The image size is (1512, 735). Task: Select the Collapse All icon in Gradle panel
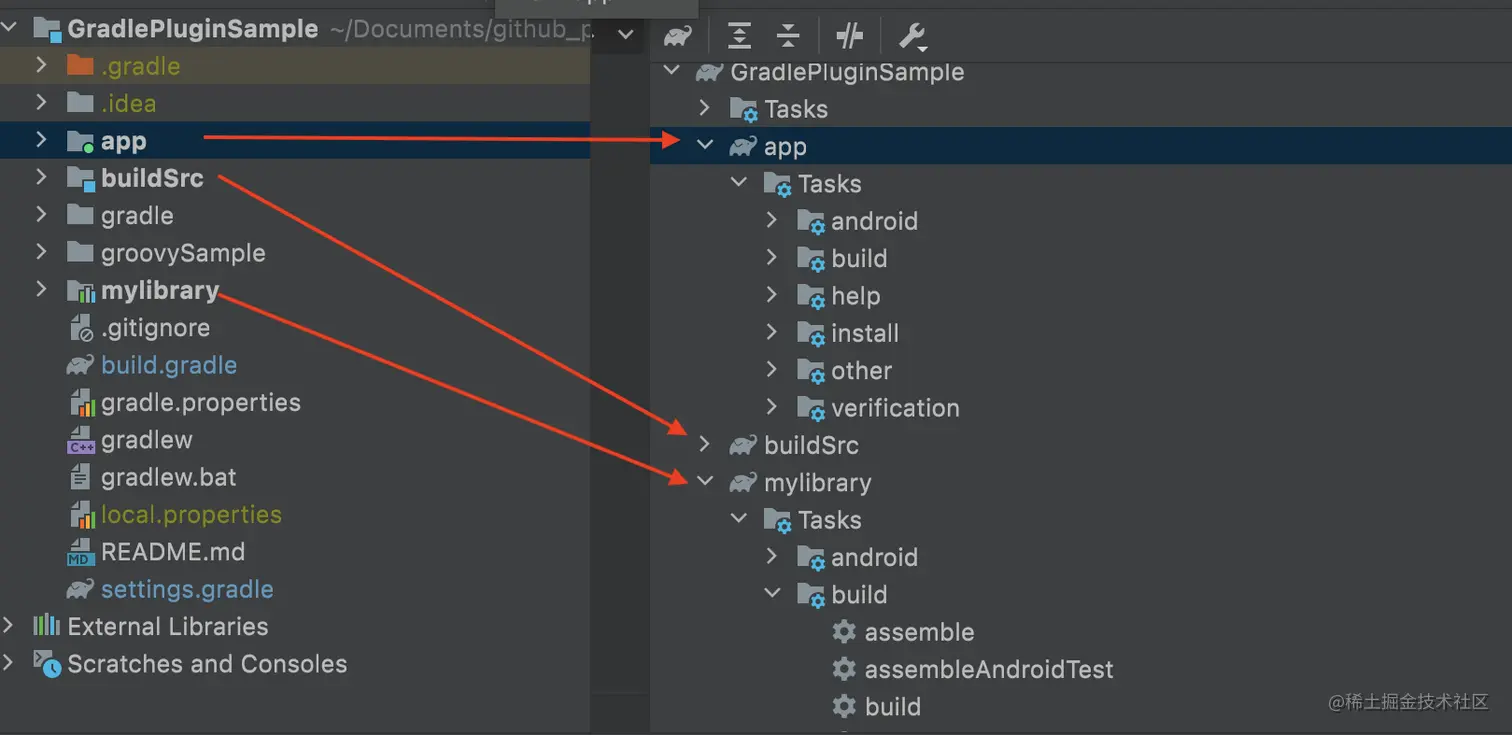tap(788, 36)
